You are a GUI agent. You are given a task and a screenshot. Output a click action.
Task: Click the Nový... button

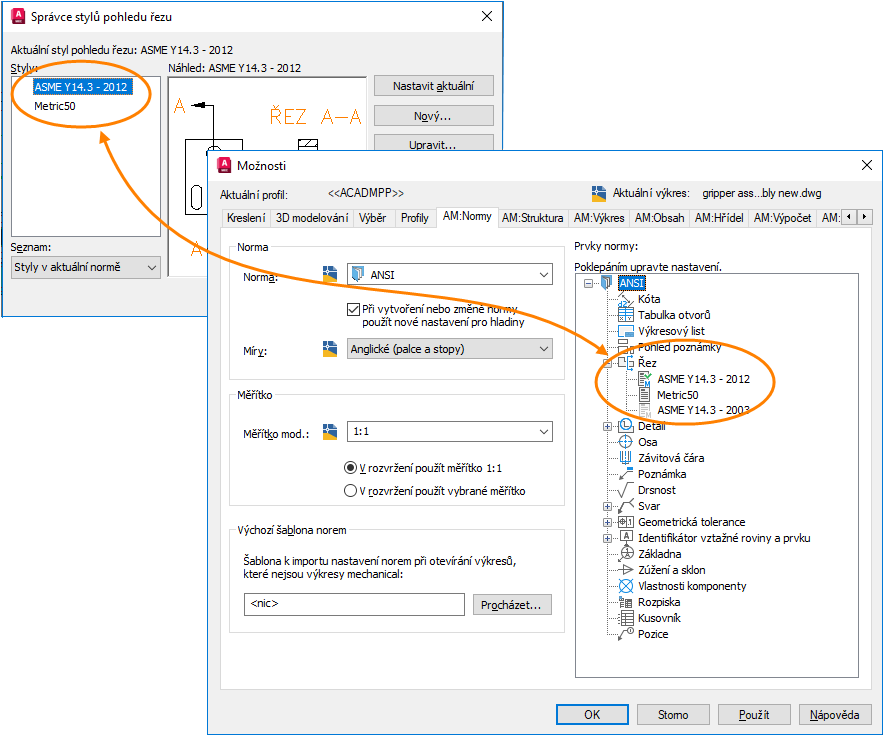[x=433, y=116]
